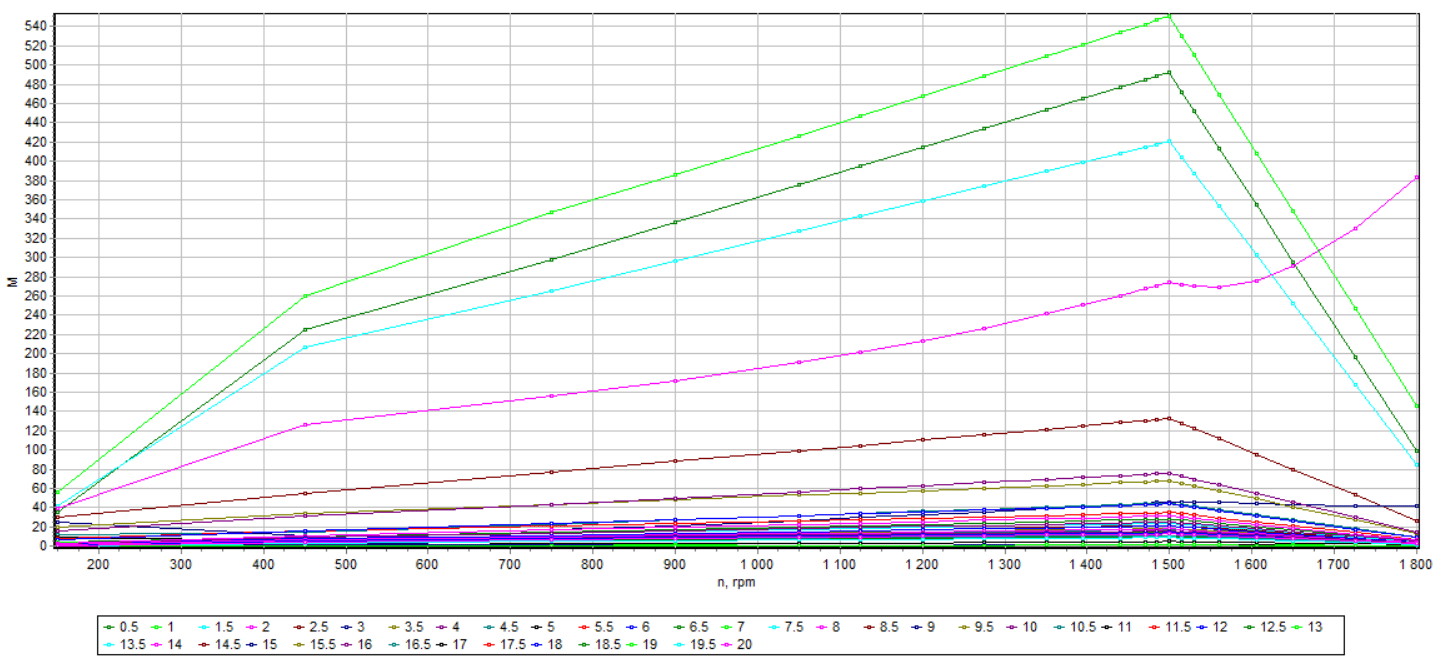Click maroon curve peak at 1500 rpm
Viewport: 1435px width, 662px height.
click(x=1168, y=418)
